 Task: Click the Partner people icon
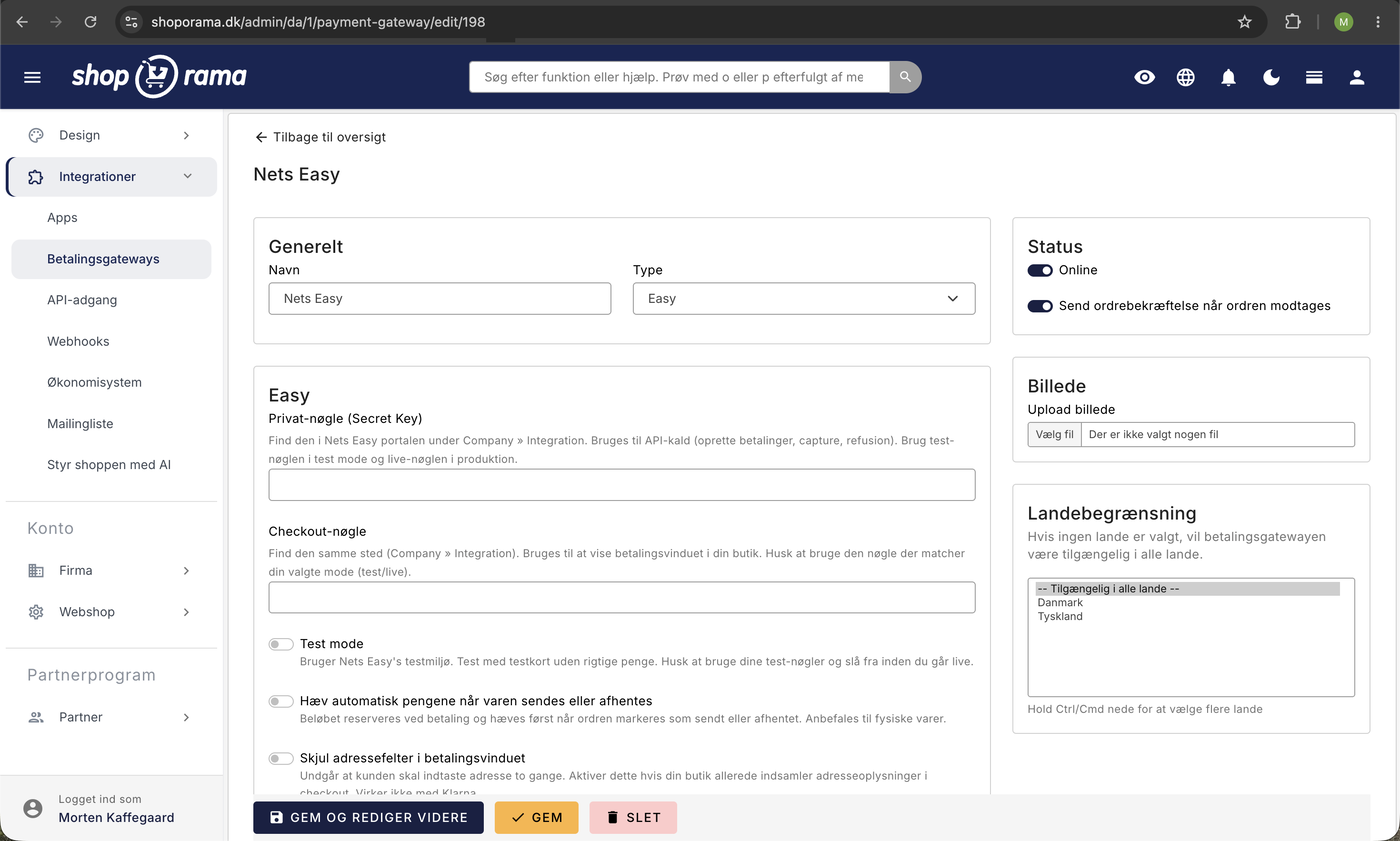36,717
